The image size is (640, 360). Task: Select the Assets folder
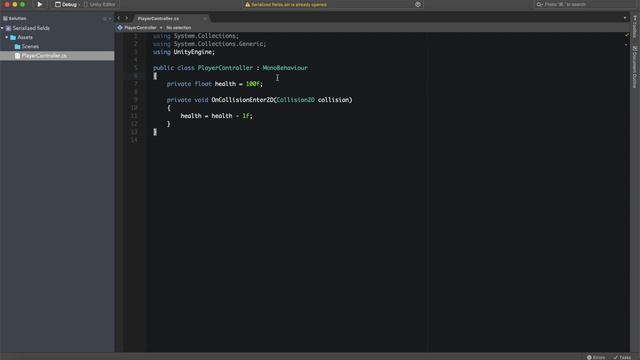pyautogui.click(x=25, y=37)
